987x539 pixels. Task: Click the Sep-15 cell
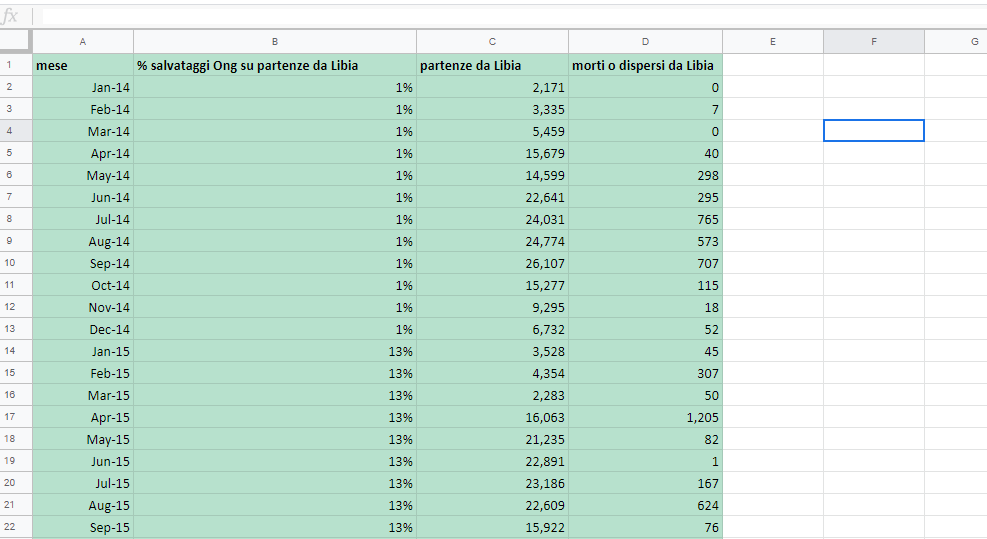click(82, 527)
